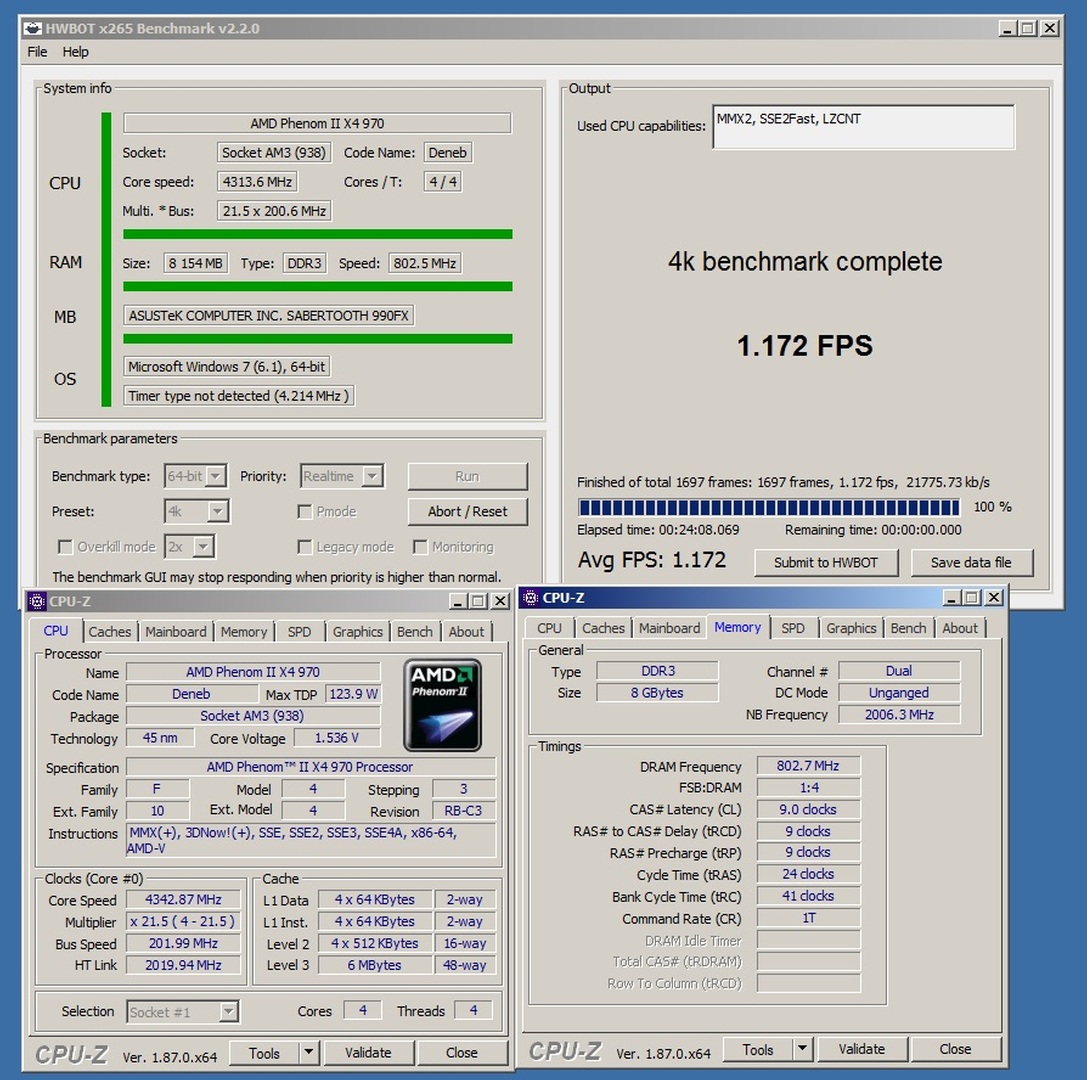Click the Avg FPS: 1.172 readout
This screenshot has width=1087, height=1080.
tap(652, 560)
